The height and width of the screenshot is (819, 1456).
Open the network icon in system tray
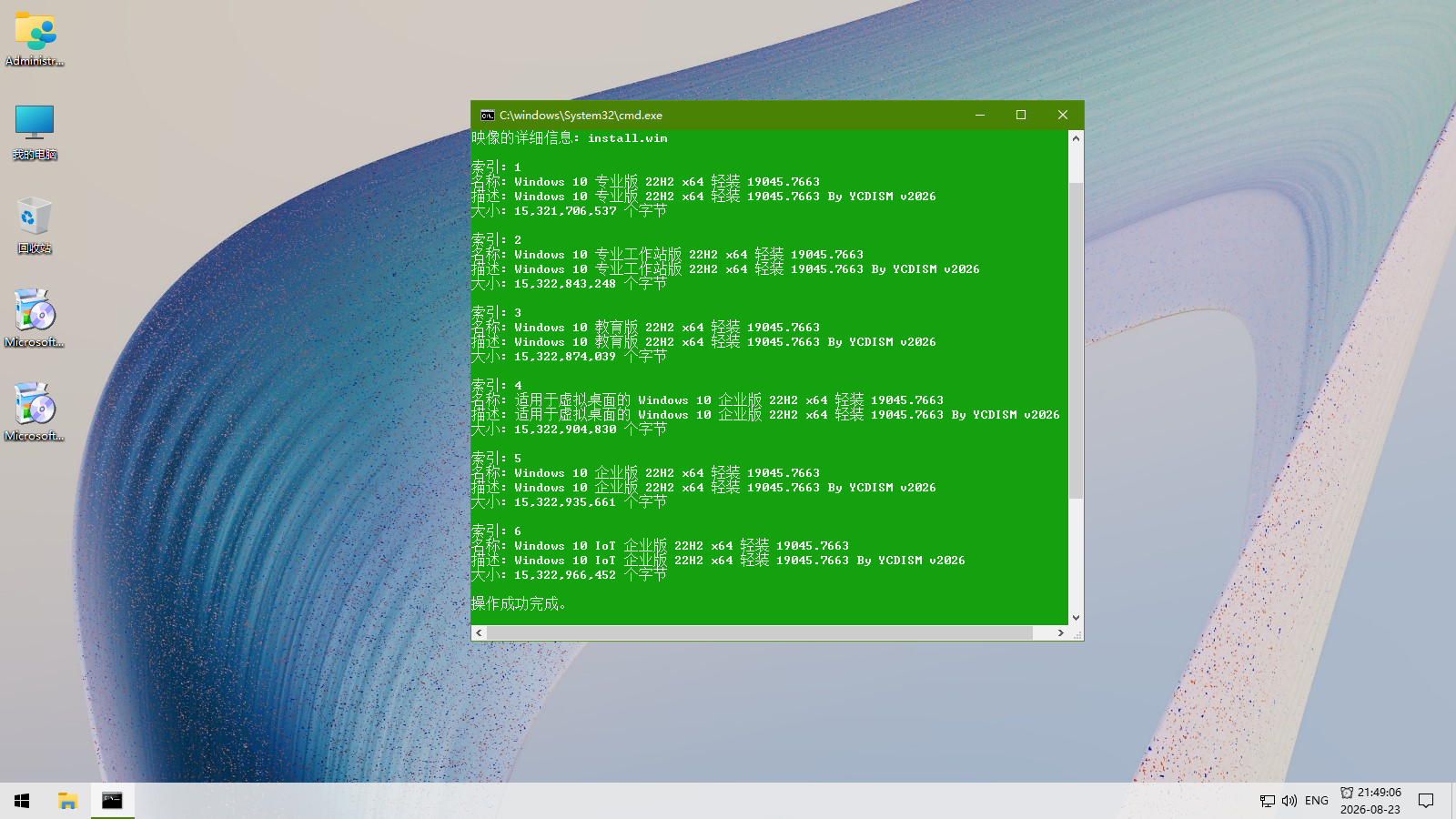(x=1268, y=801)
